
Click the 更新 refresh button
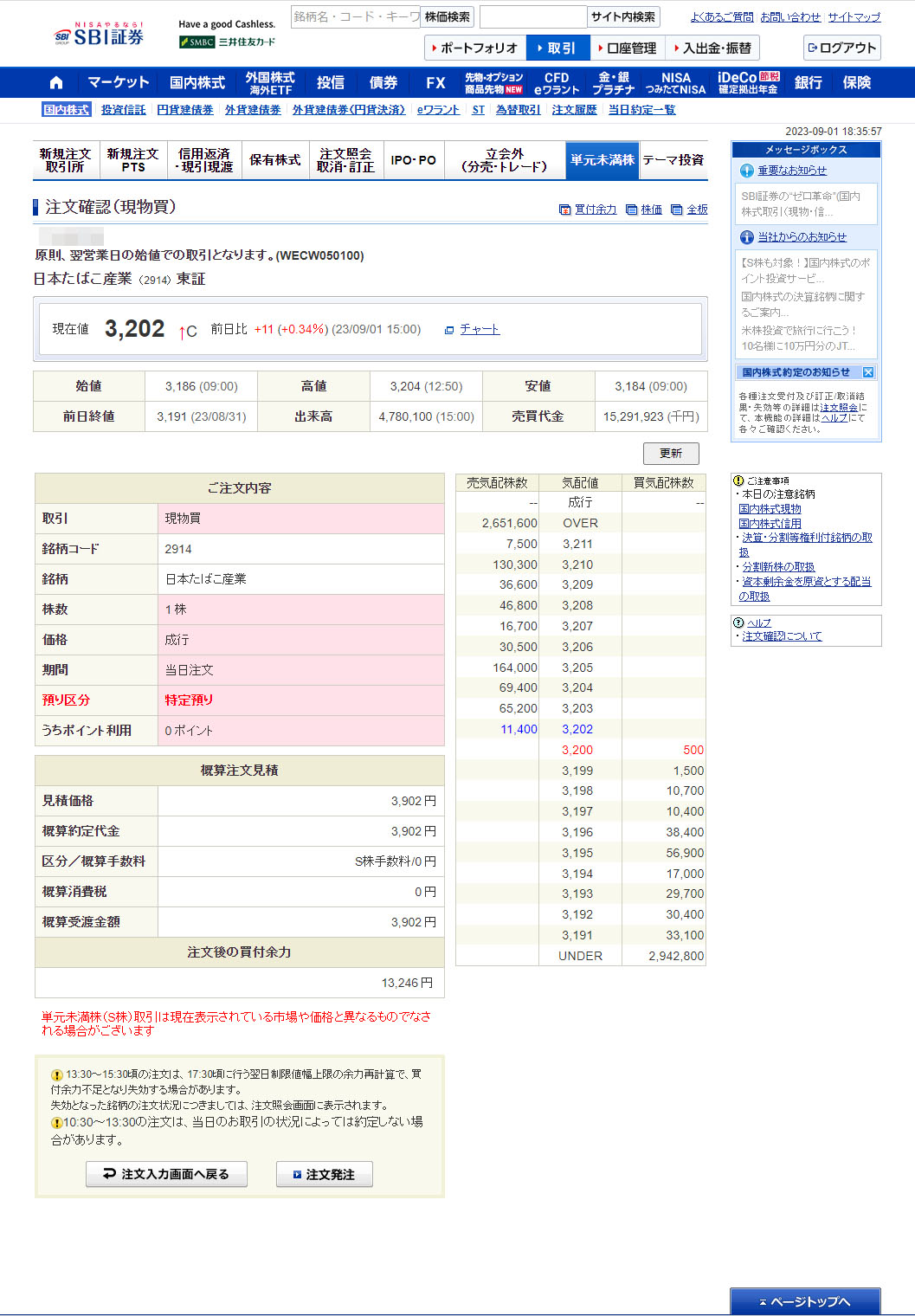click(x=671, y=454)
